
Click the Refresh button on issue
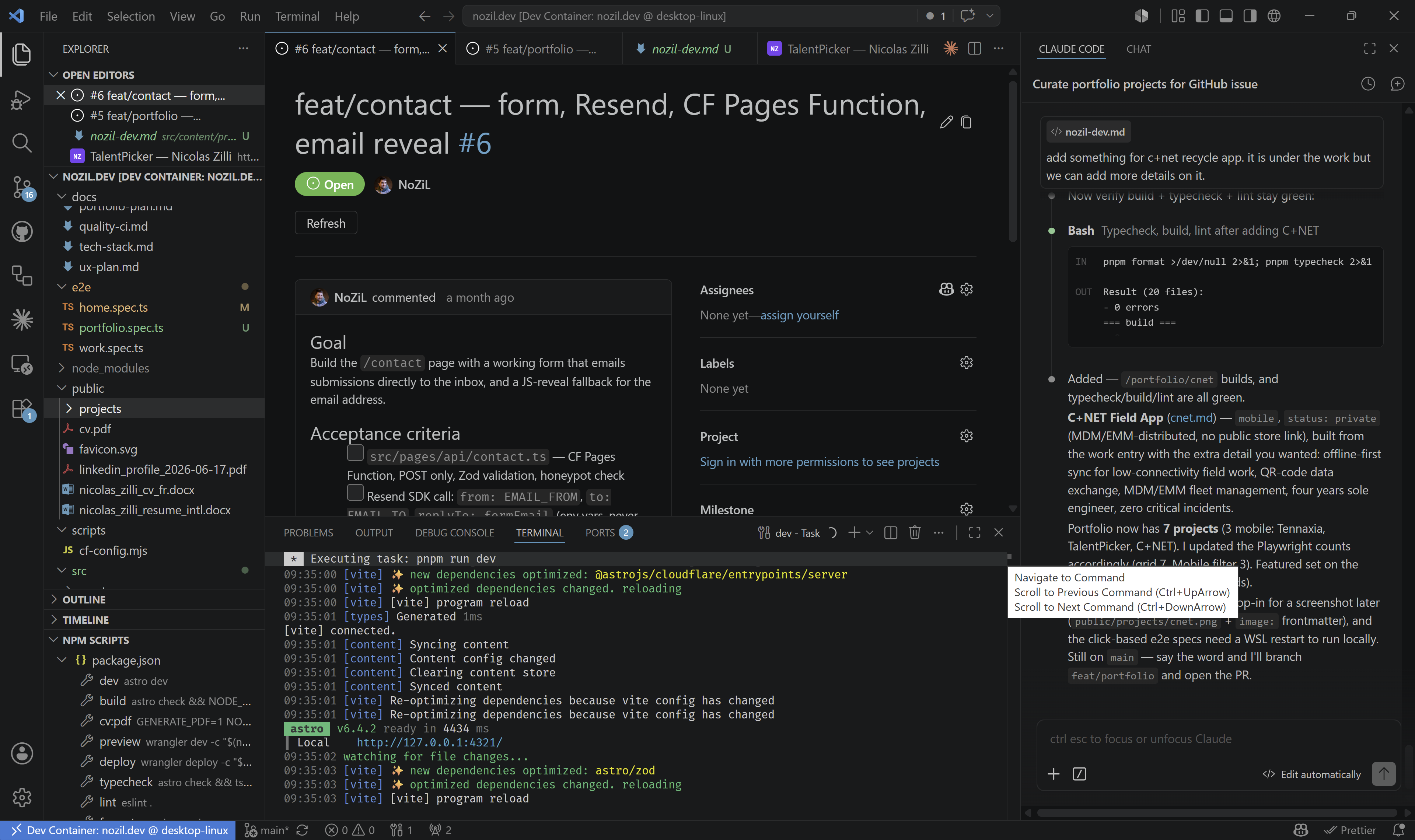point(325,223)
